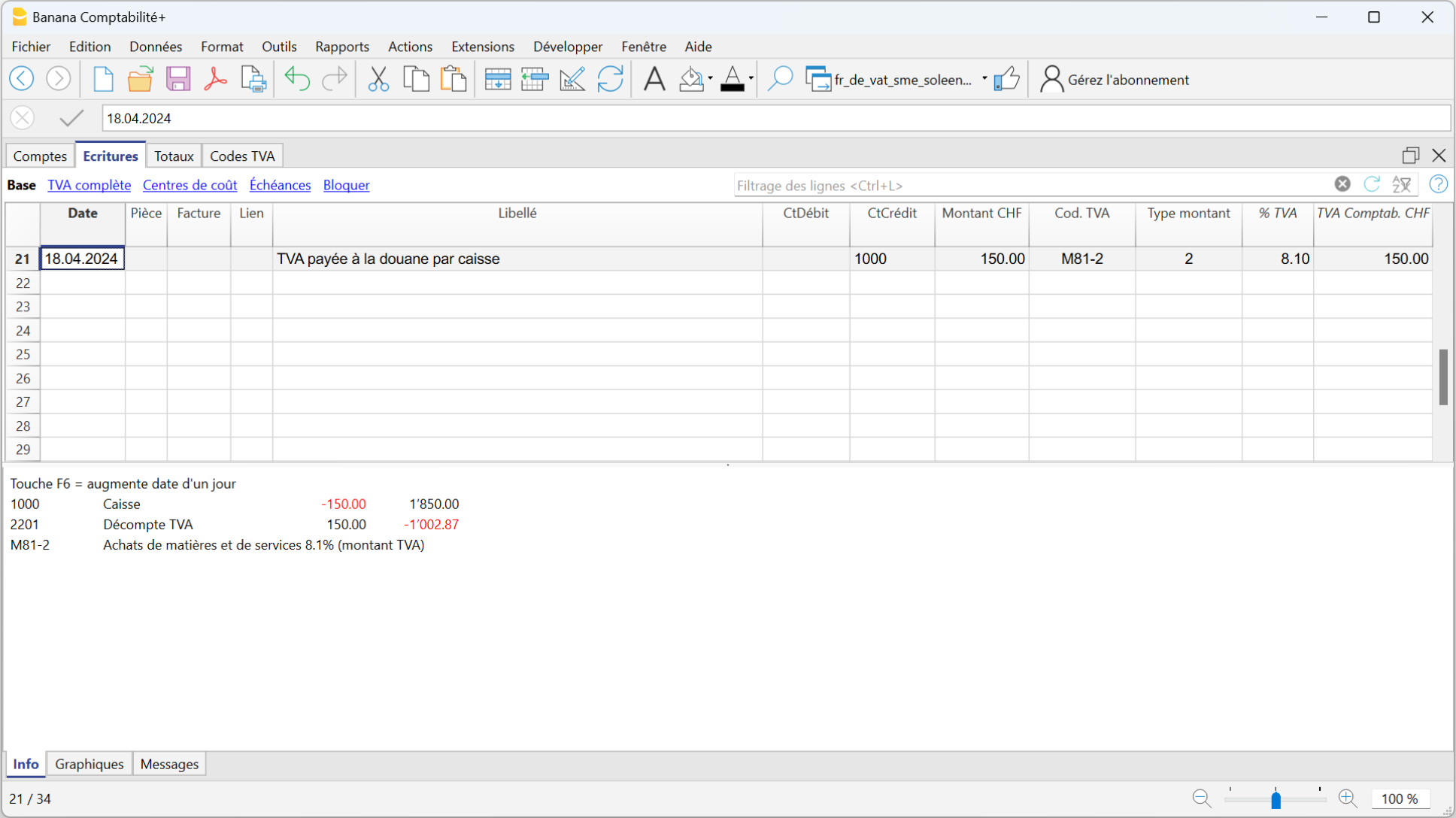
Task: Click the zoom level slider handle
Action: (1276, 800)
